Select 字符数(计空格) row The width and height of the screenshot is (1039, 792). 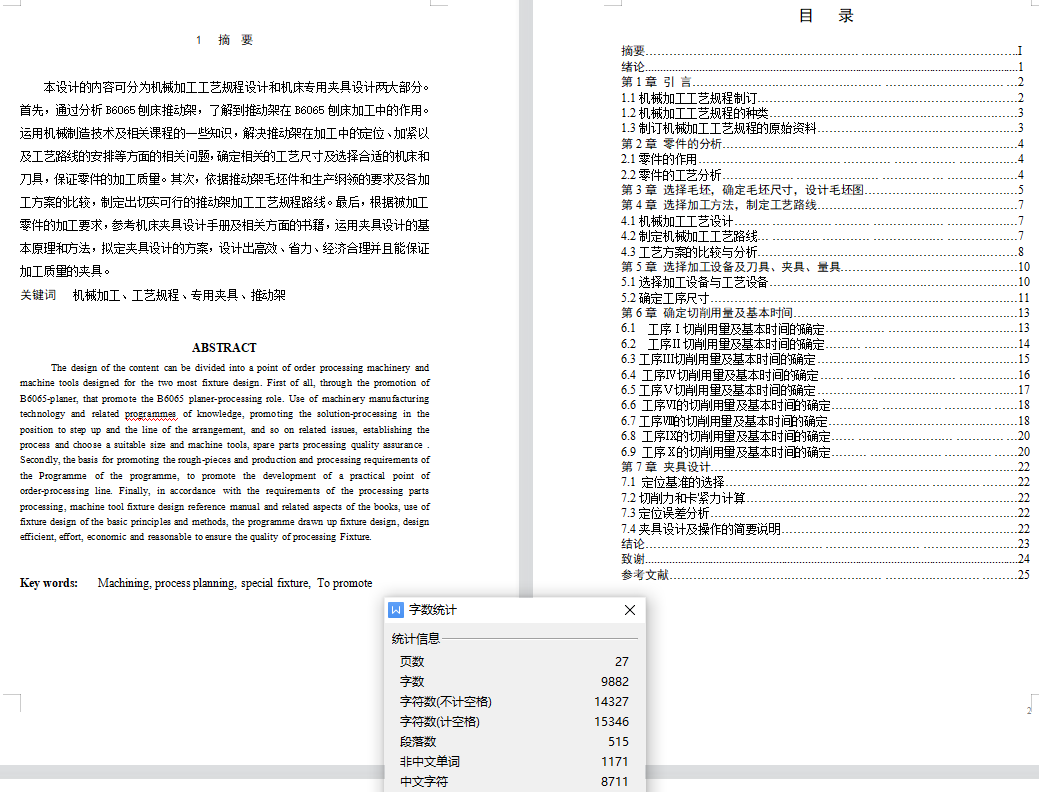514,721
